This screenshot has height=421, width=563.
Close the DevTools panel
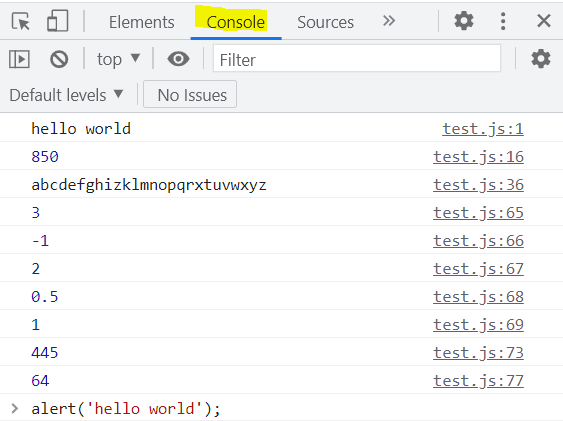pyautogui.click(x=544, y=21)
